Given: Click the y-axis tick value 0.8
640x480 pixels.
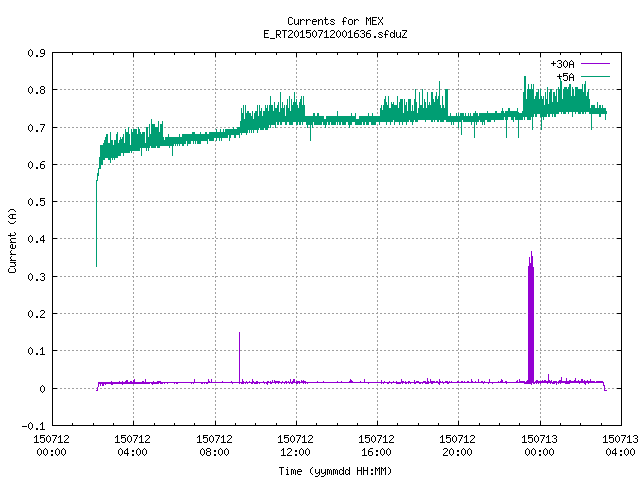Looking at the screenshot, I should (x=36, y=90).
